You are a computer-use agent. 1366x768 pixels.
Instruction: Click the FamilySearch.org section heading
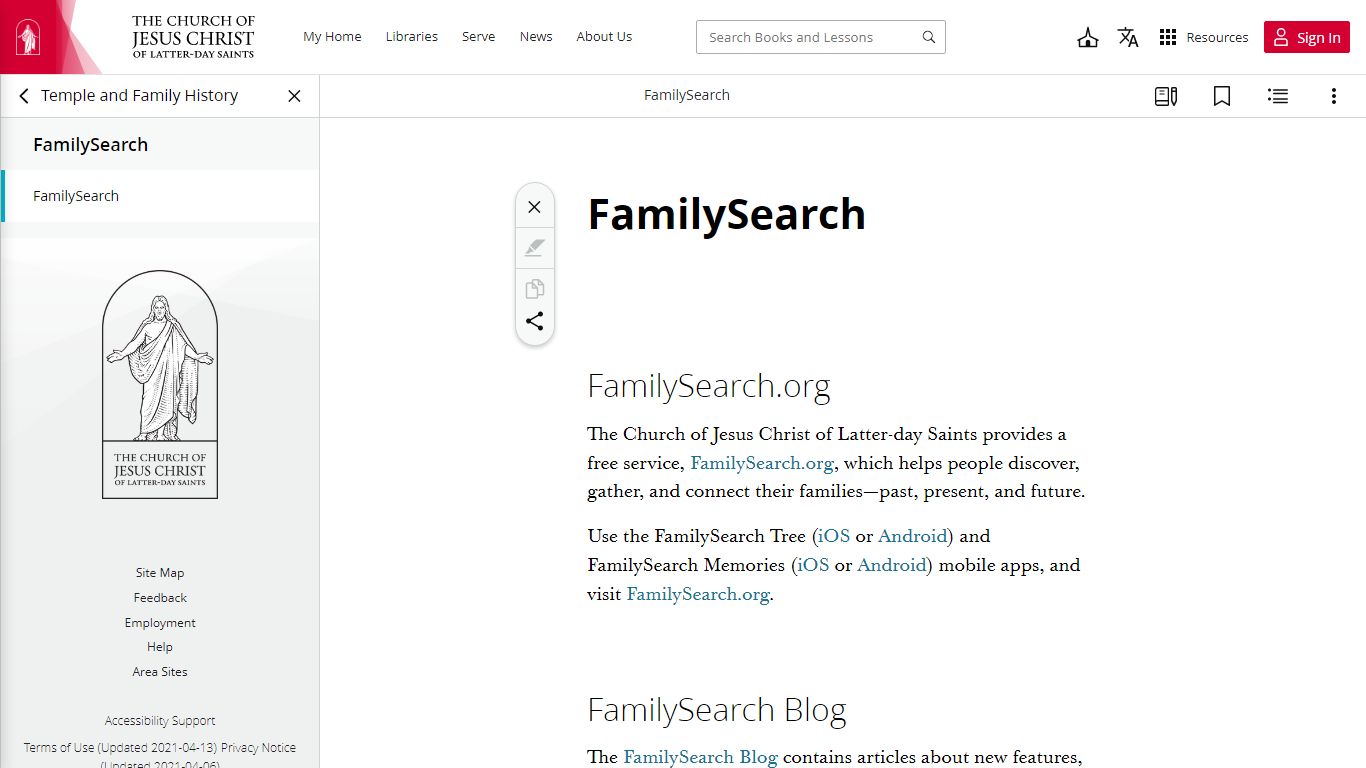click(x=709, y=386)
